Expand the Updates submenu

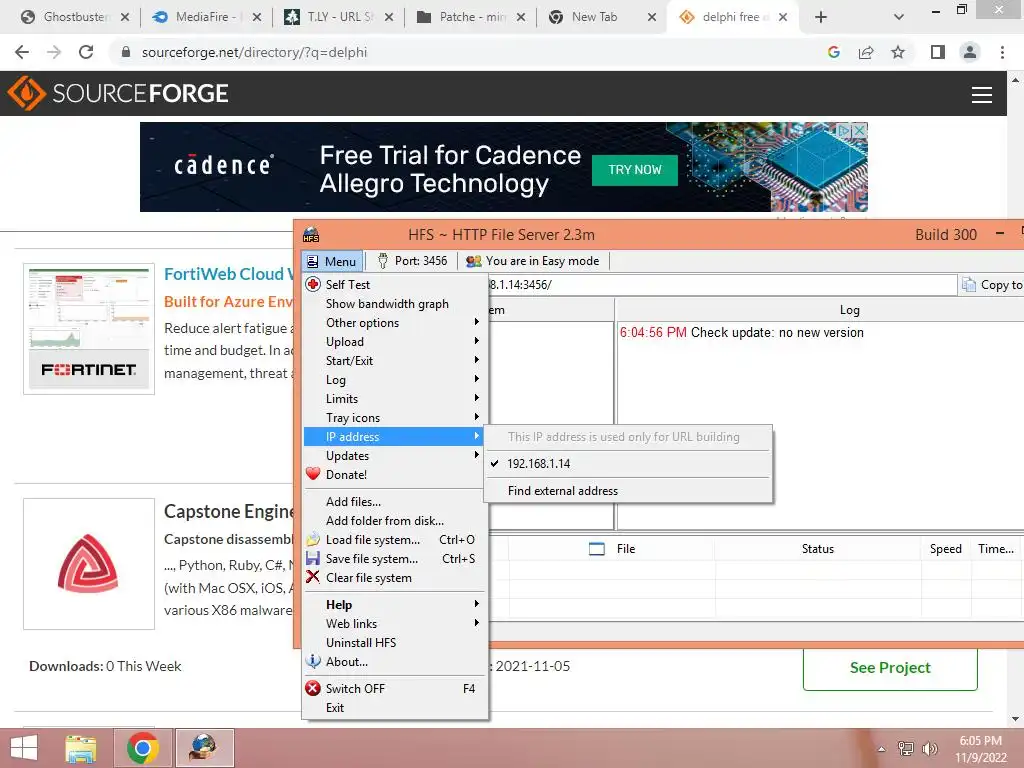click(x=396, y=455)
